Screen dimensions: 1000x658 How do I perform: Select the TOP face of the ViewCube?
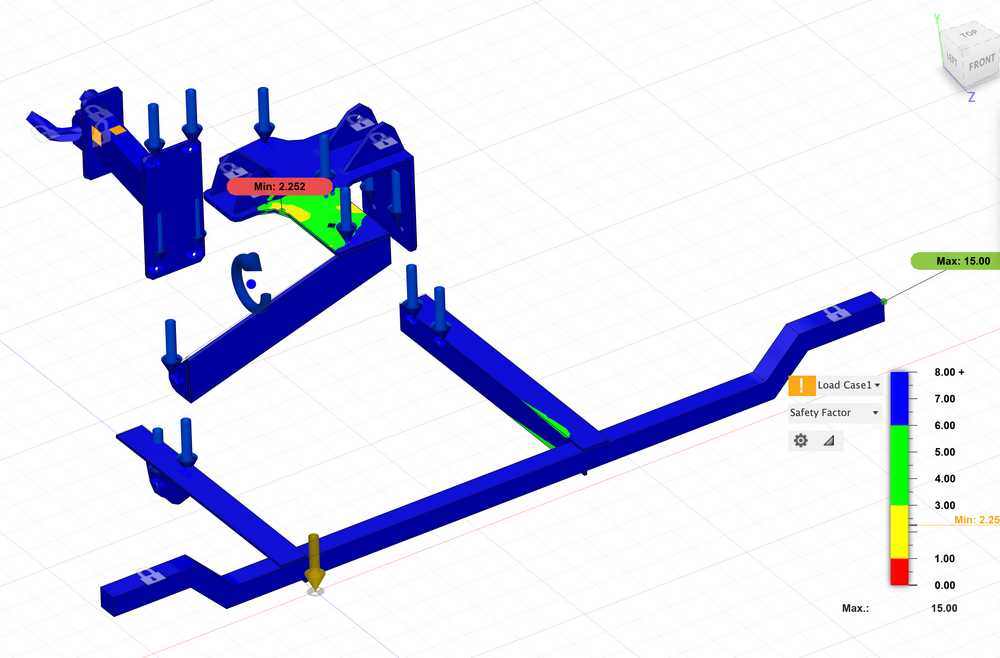(968, 33)
